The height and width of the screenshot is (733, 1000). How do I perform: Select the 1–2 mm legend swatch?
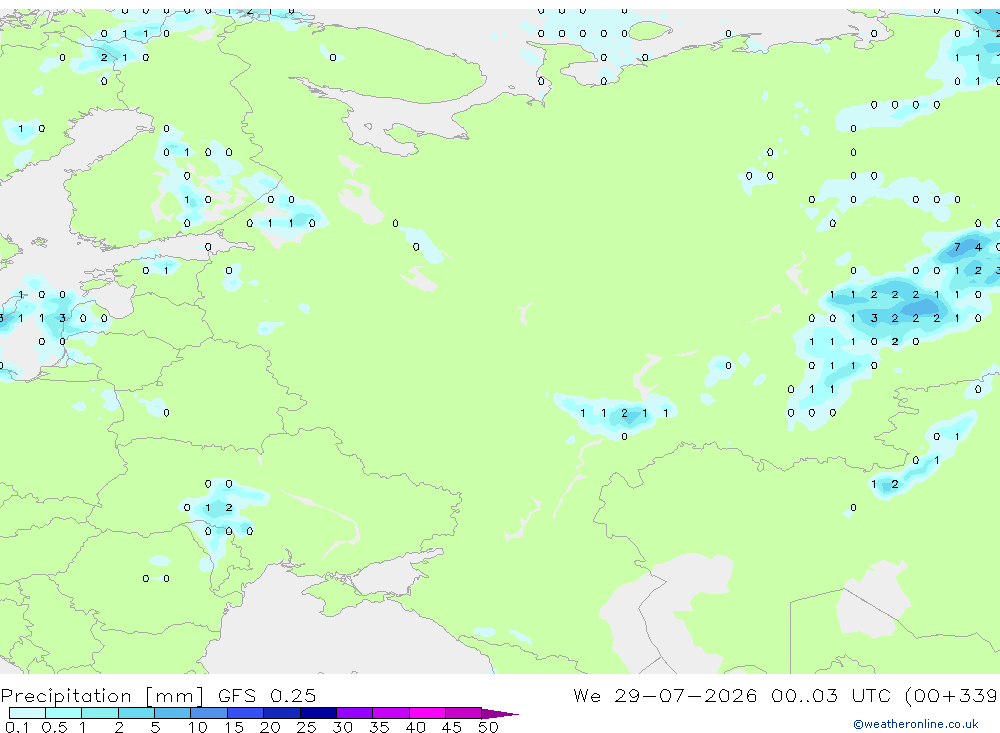[x=100, y=713]
